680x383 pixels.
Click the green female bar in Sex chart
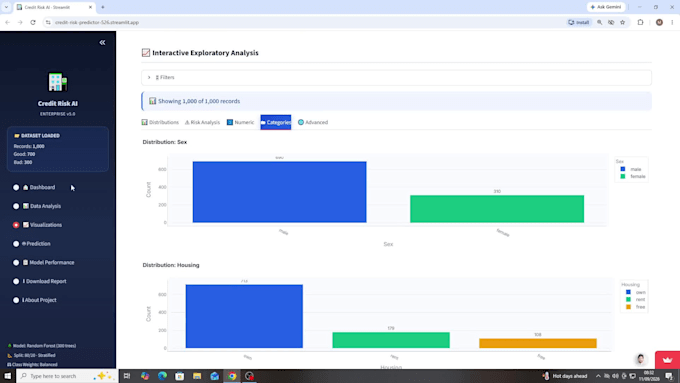497,209
